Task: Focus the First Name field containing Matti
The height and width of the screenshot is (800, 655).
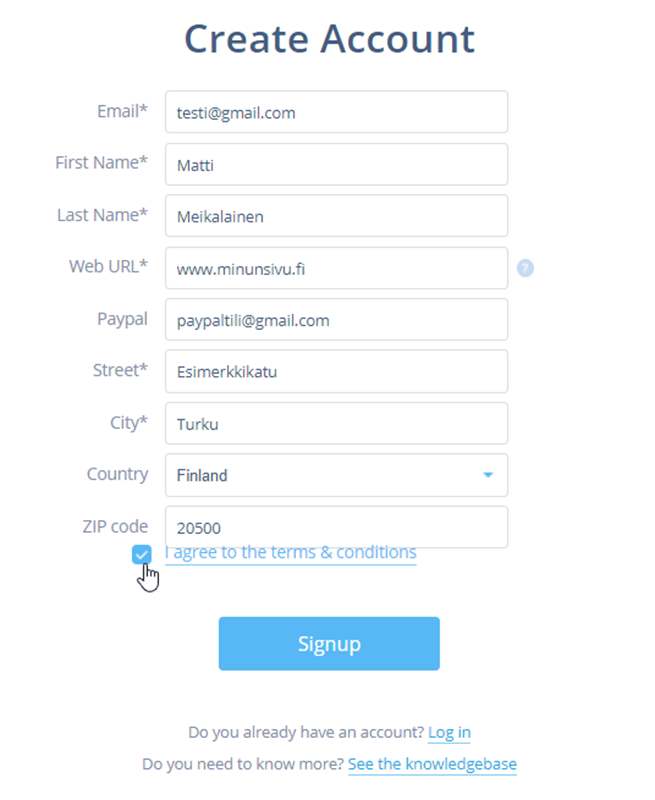Action: tap(336, 164)
